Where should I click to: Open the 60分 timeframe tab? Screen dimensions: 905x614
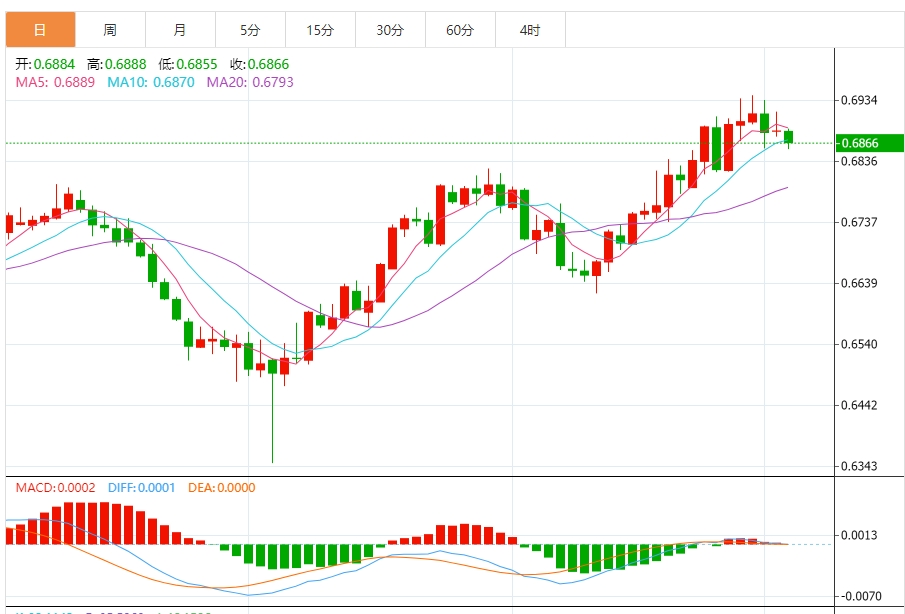coord(460,30)
